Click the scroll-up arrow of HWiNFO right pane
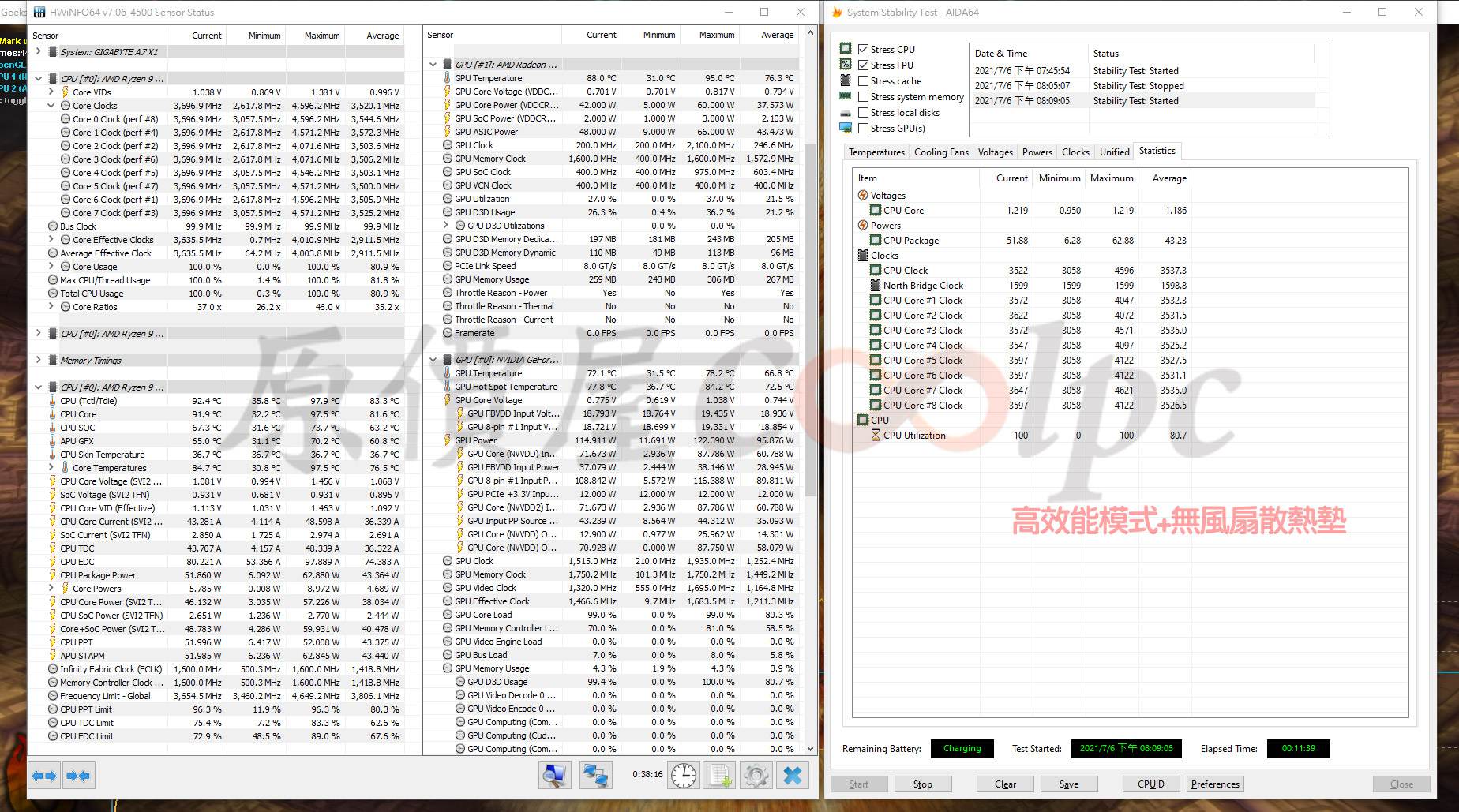The height and width of the screenshot is (812, 1459). (x=810, y=33)
